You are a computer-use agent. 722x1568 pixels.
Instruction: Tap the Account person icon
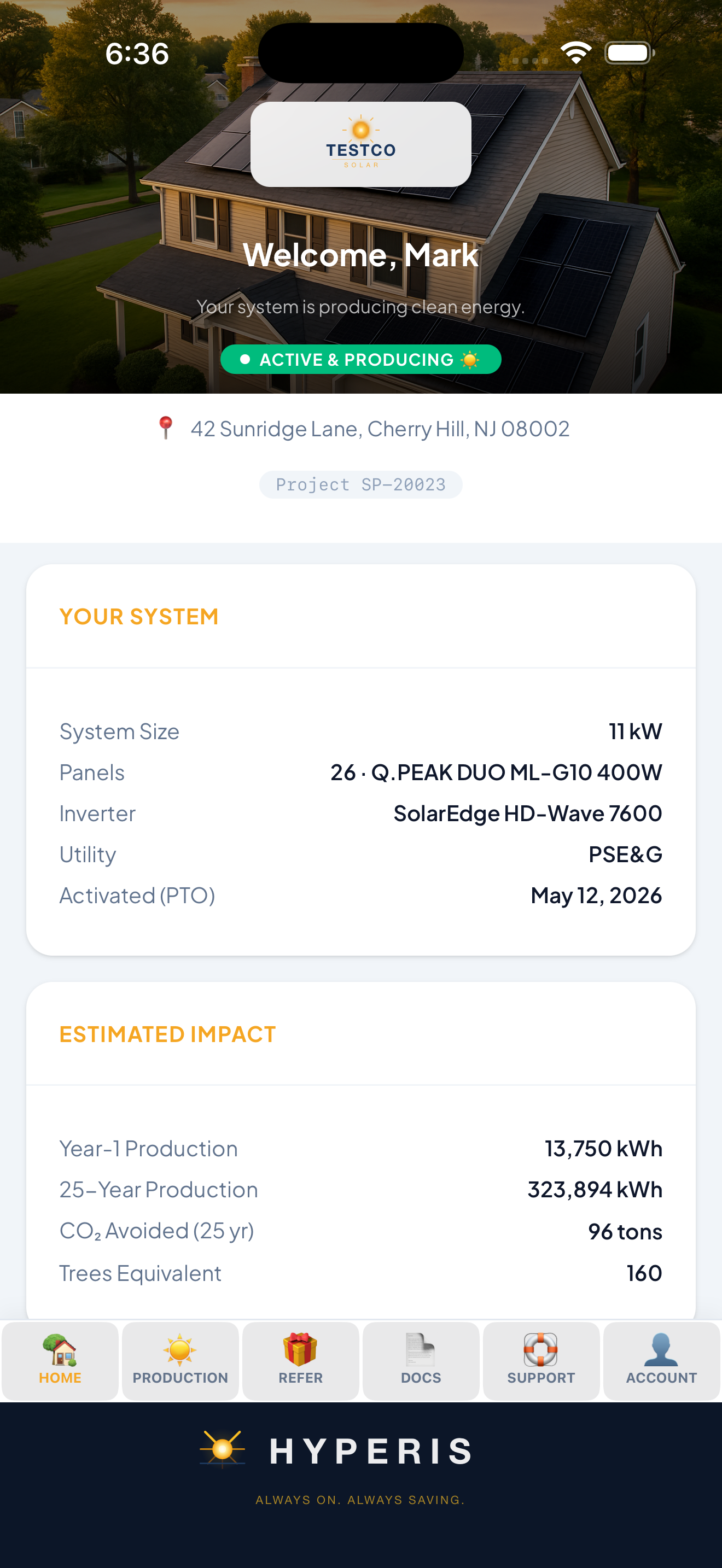(x=661, y=1349)
